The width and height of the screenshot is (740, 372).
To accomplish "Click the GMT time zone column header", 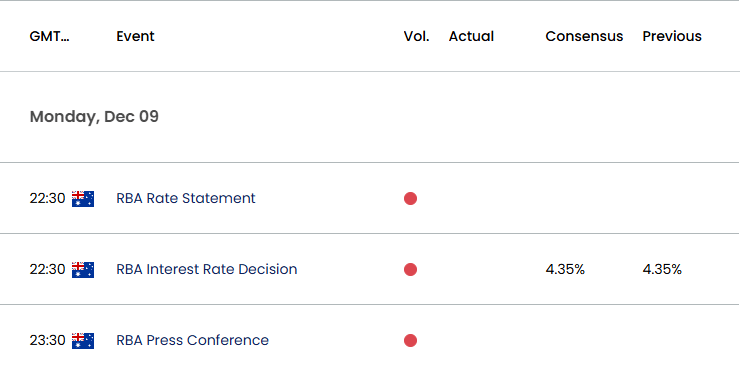I will tap(50, 36).
